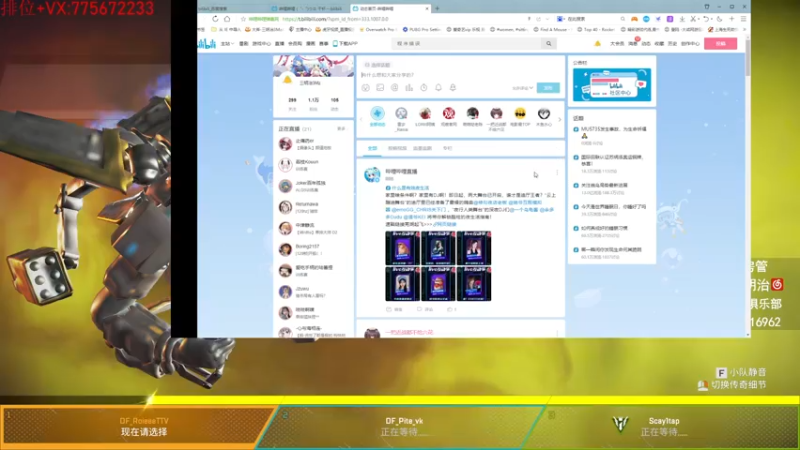This screenshot has height=450, width=800.
Task: Open Overwatch Pro bookmark
Action: coord(378,30)
